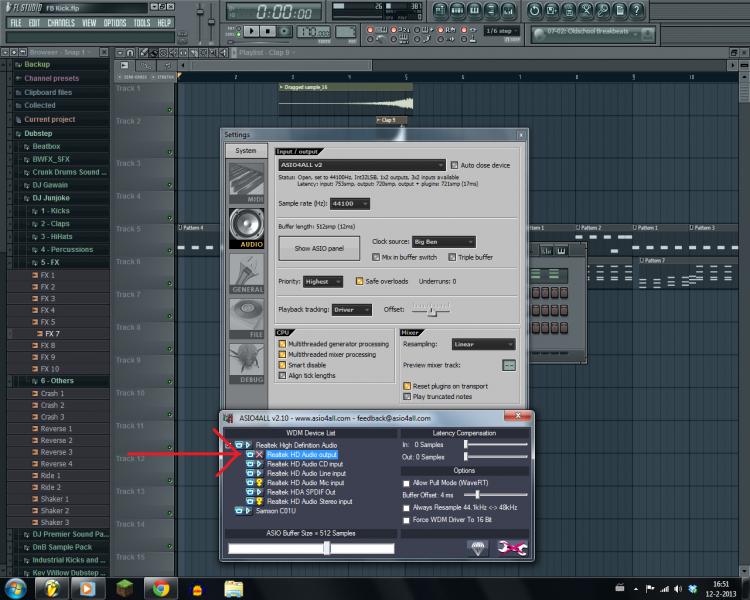Open the GENERAL settings page icon
The height and width of the screenshot is (600, 750).
[246, 273]
